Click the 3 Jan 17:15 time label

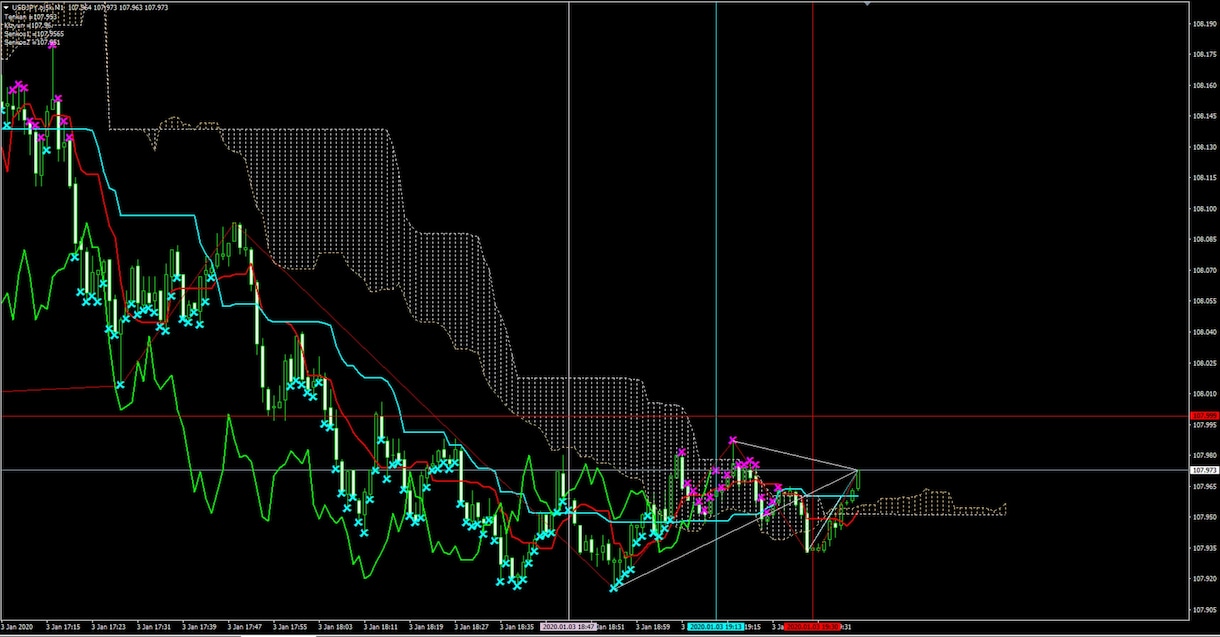[64, 627]
